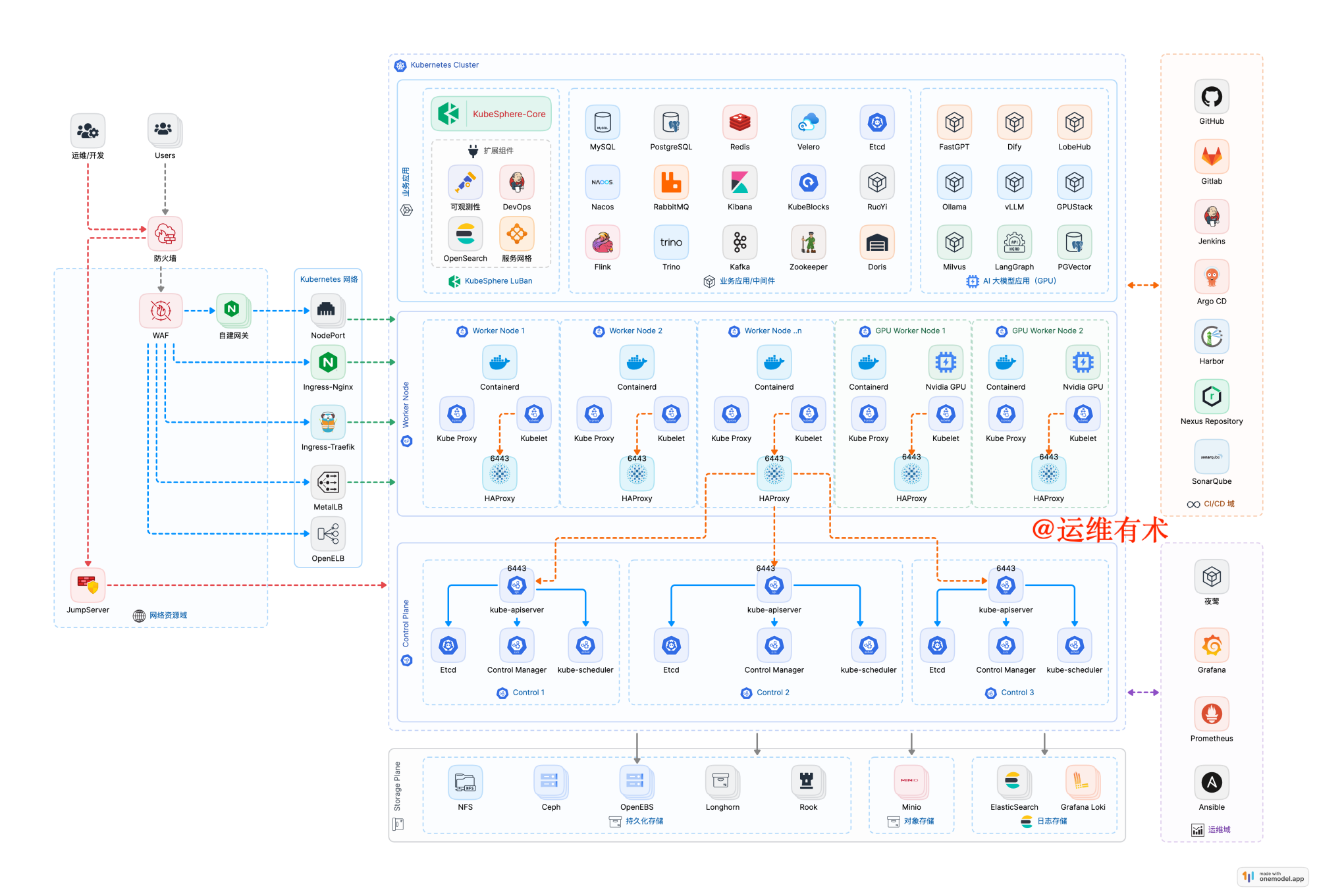
Task: Click Containerd icon in Worker Node 1
Action: [499, 362]
